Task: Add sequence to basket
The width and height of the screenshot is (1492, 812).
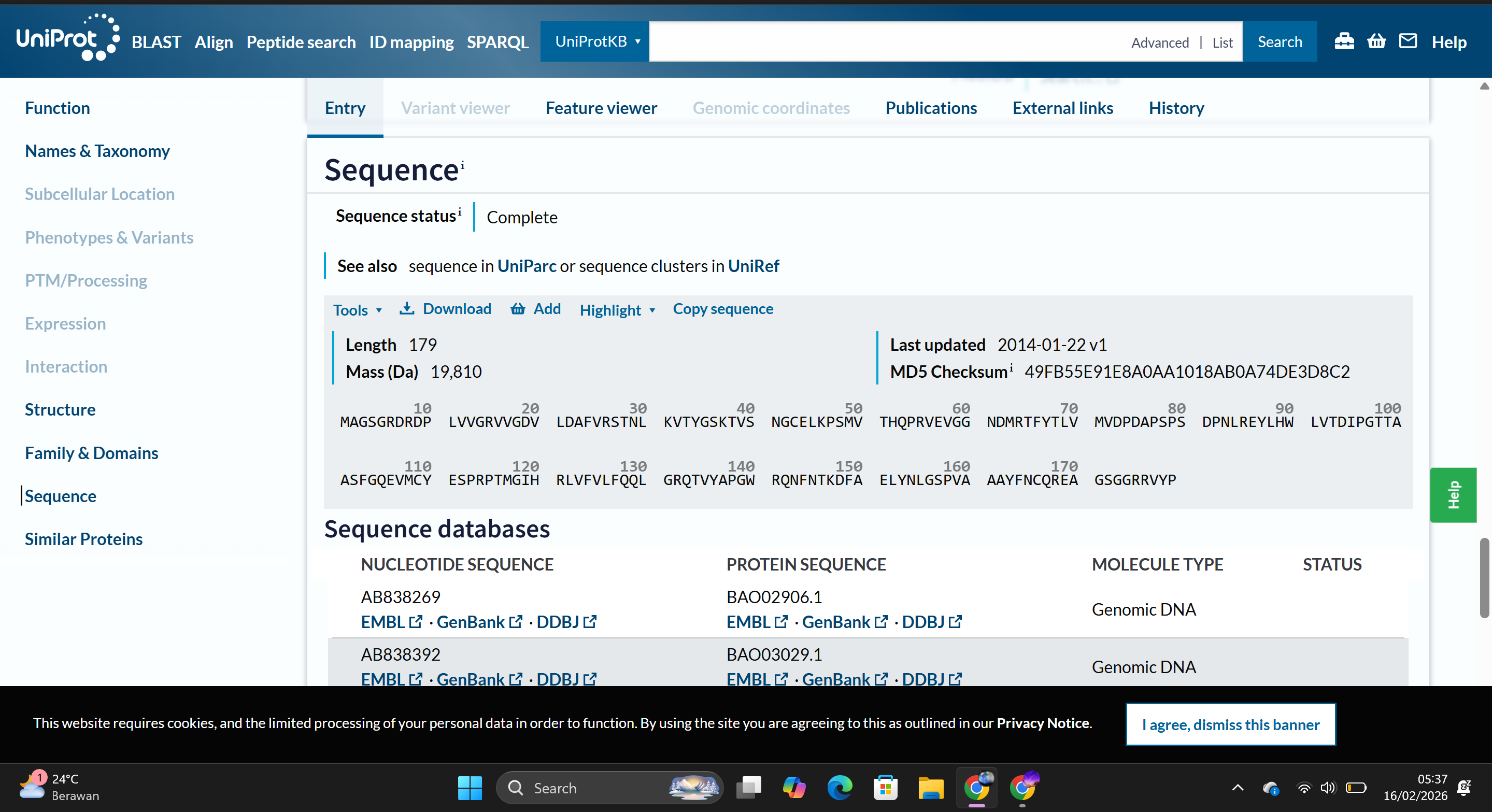Action: click(x=535, y=309)
